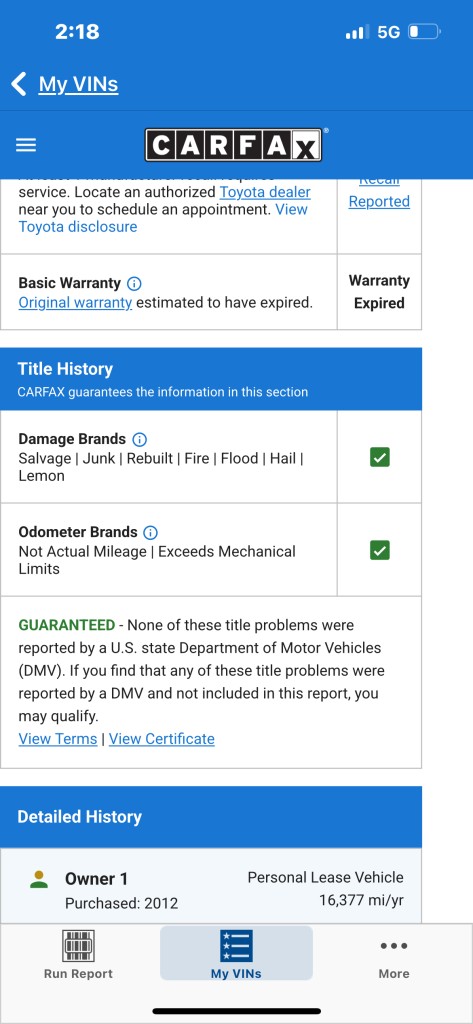This screenshot has height=1024, width=473.
Task: Open the Original warranty link
Action: [x=75, y=303]
